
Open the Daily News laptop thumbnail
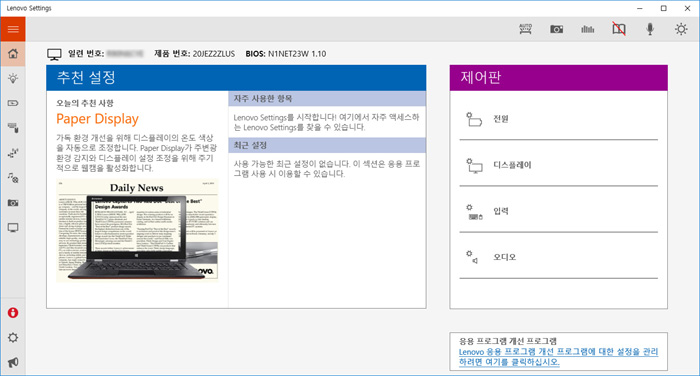pyautogui.click(x=138, y=230)
